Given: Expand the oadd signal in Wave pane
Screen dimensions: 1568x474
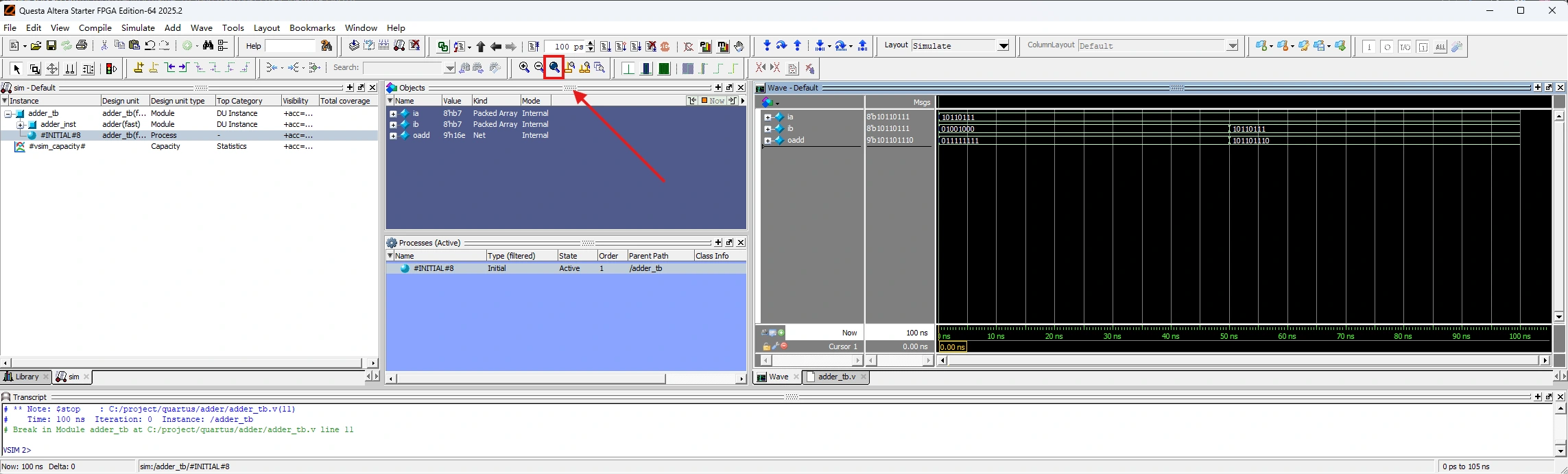Looking at the screenshot, I should click(768, 141).
